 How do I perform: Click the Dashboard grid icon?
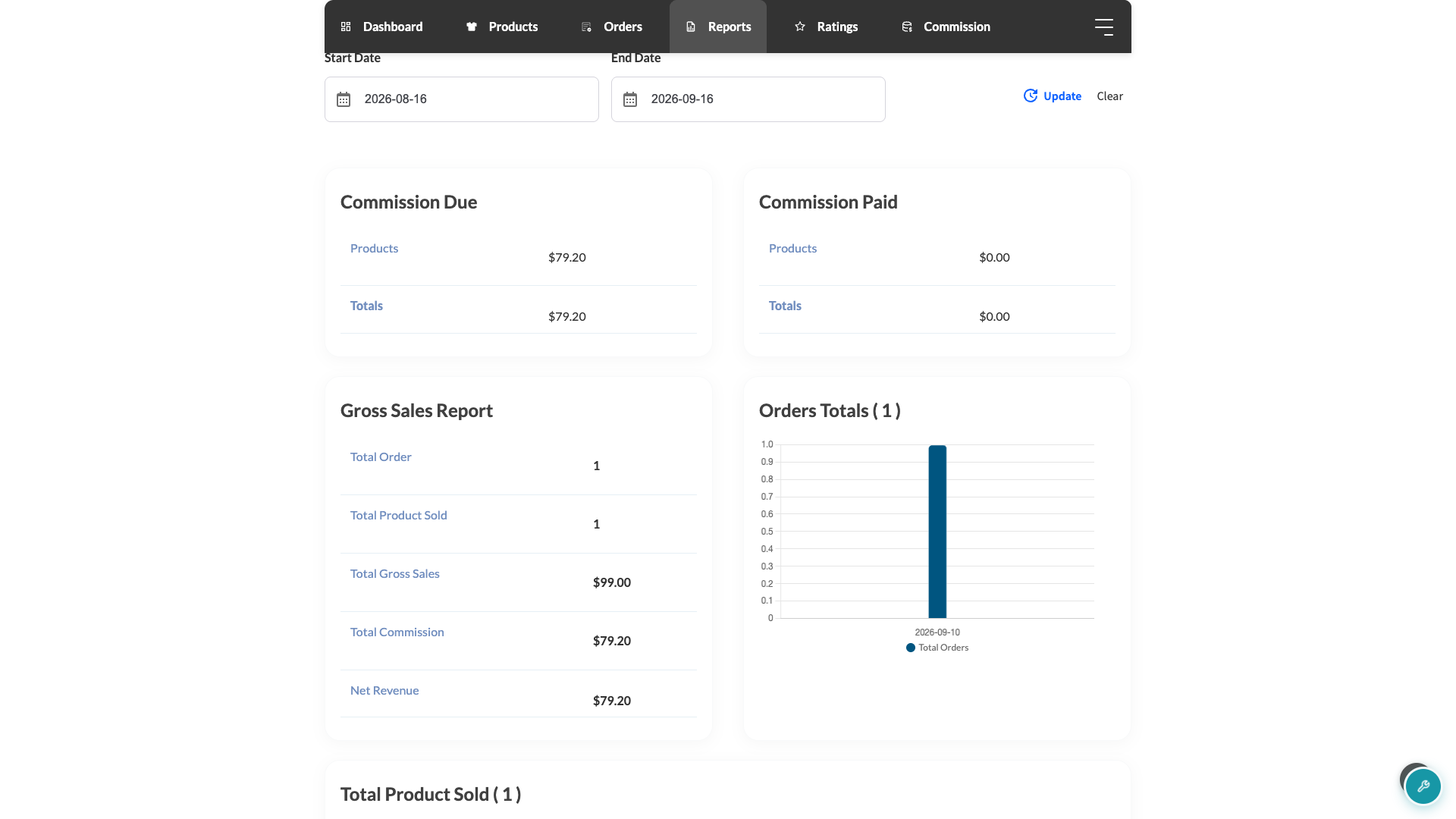[346, 27]
